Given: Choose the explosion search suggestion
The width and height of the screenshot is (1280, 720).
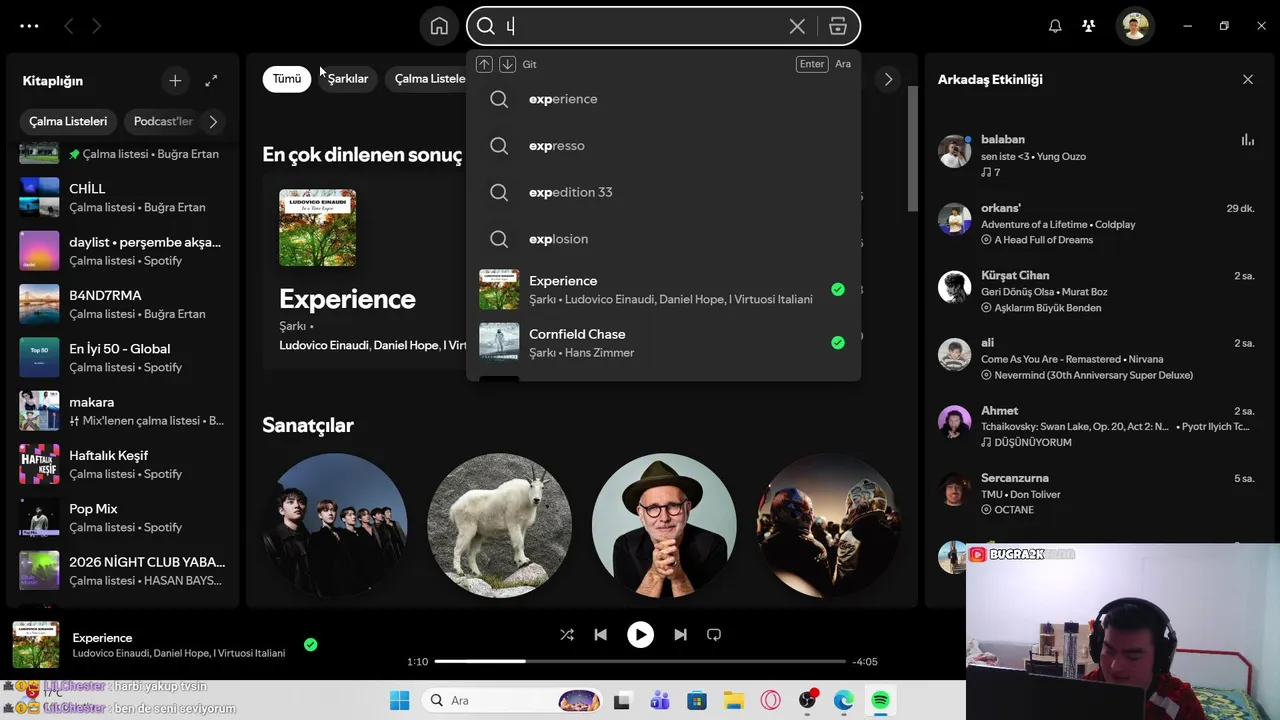Looking at the screenshot, I should [663, 239].
